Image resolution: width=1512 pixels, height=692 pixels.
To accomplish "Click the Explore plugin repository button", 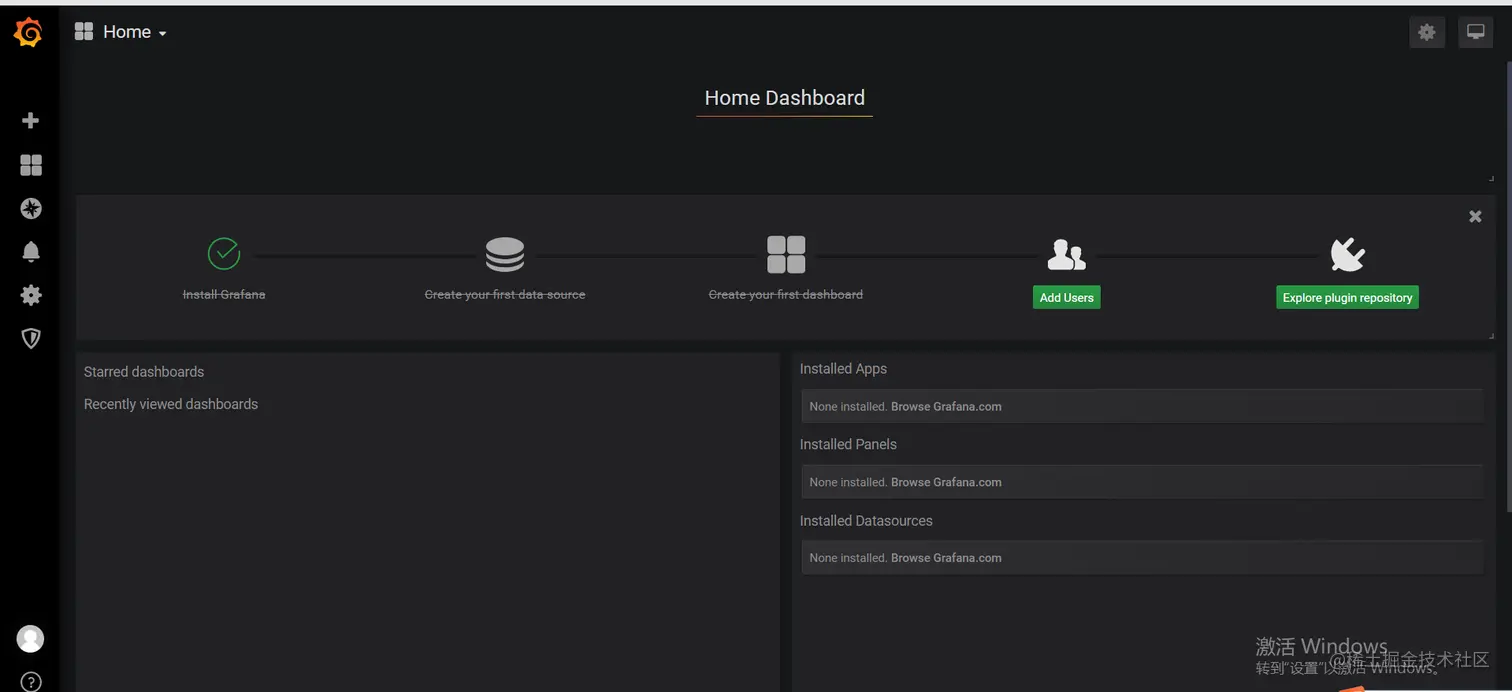I will coord(1347,297).
